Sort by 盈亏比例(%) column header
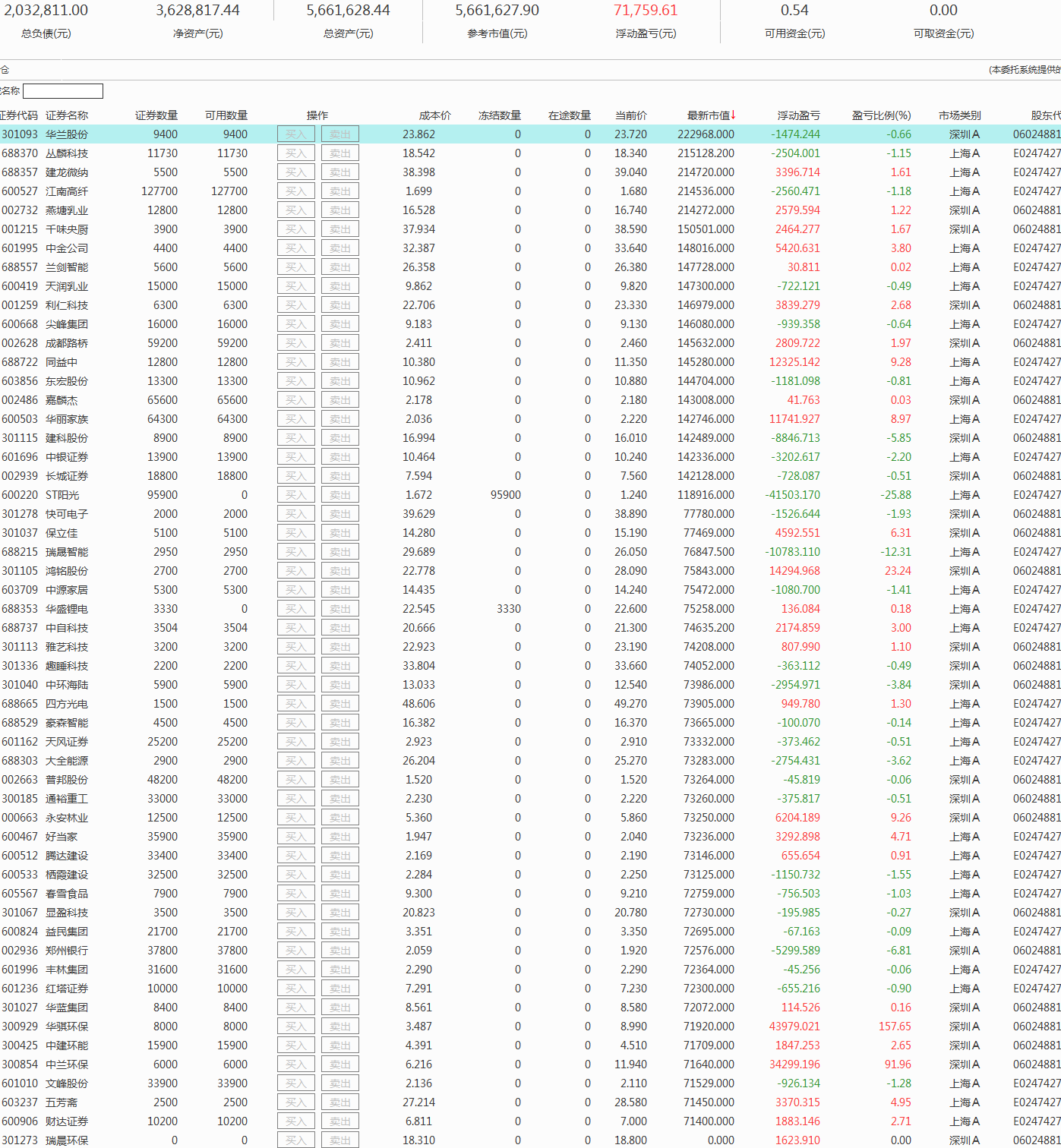 point(881,115)
